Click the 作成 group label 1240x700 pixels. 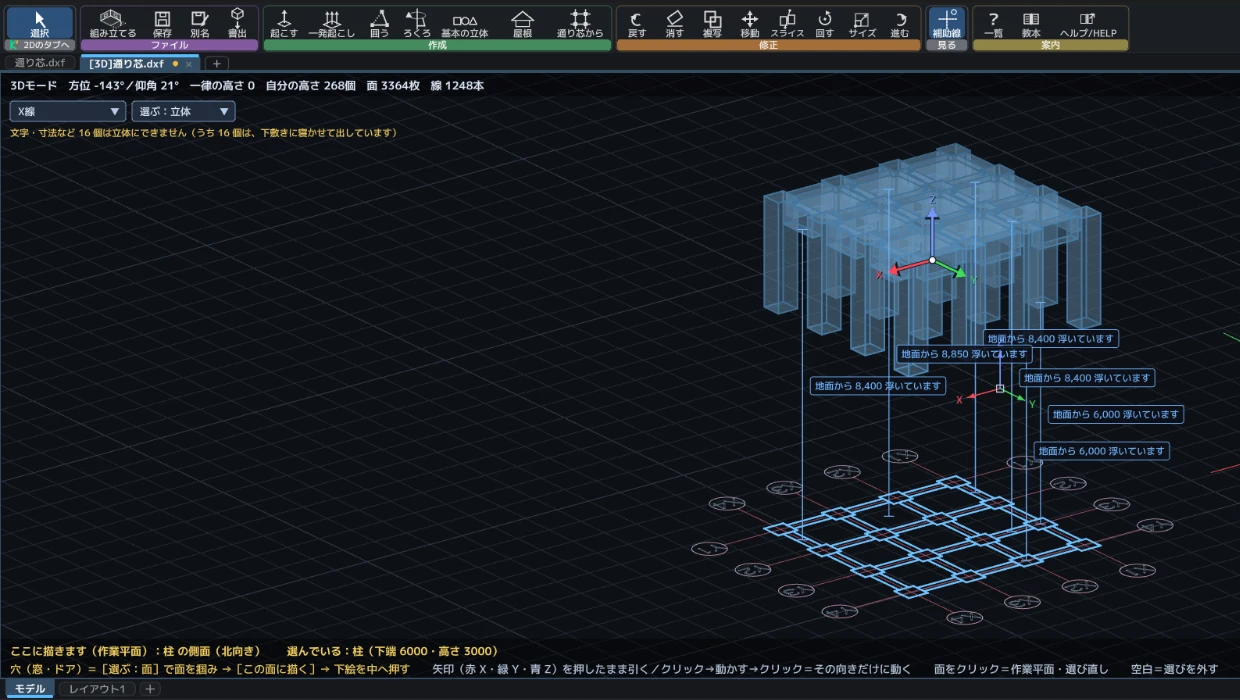tap(437, 45)
